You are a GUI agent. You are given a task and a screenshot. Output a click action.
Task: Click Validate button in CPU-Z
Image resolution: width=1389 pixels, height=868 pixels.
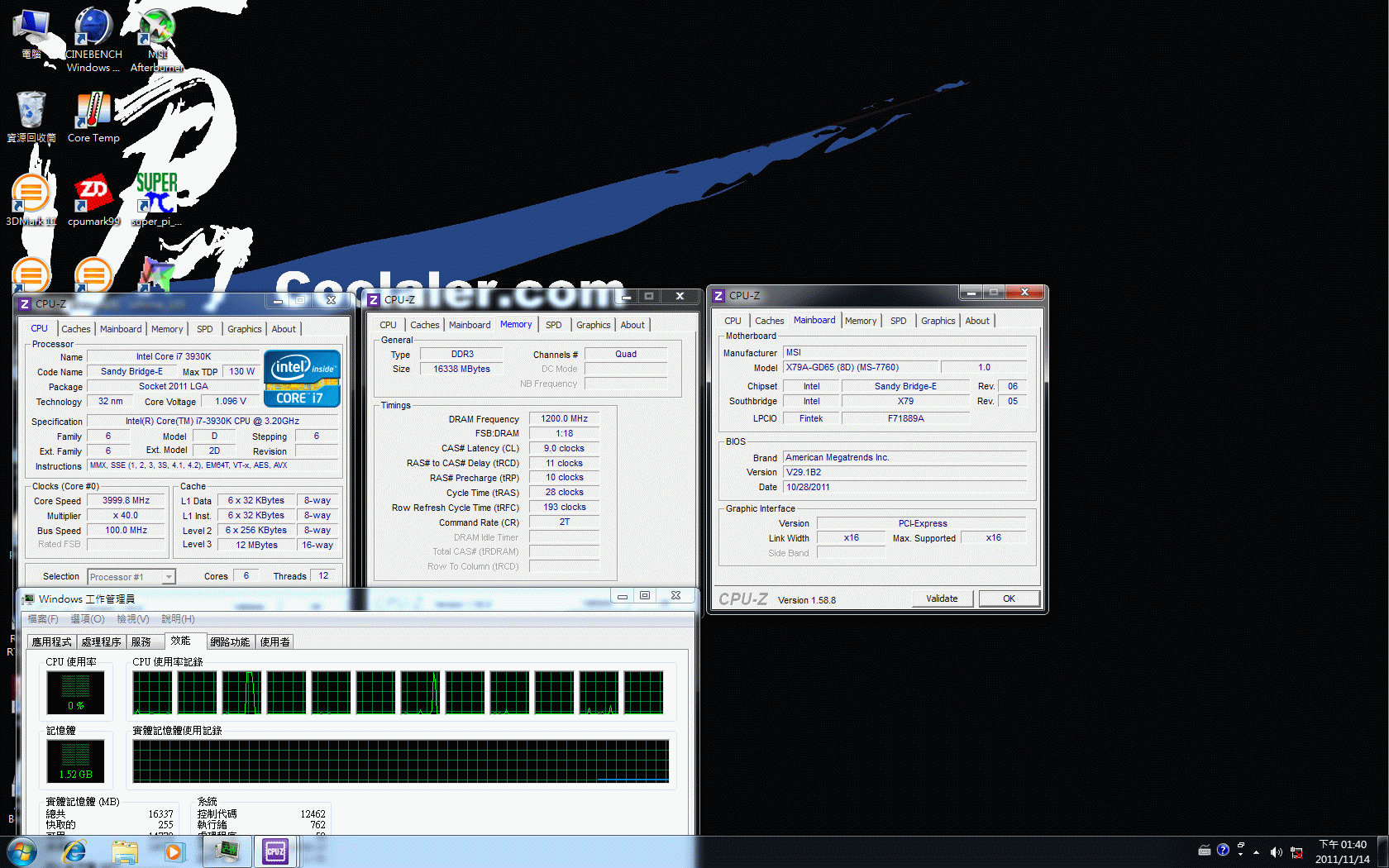942,599
